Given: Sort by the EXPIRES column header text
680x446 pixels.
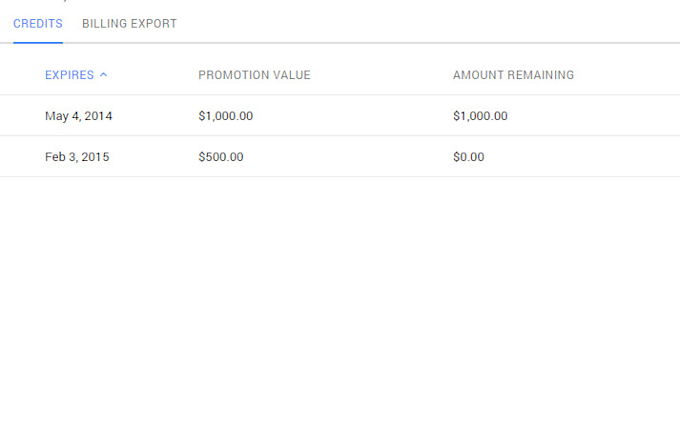Looking at the screenshot, I should (x=69, y=75).
